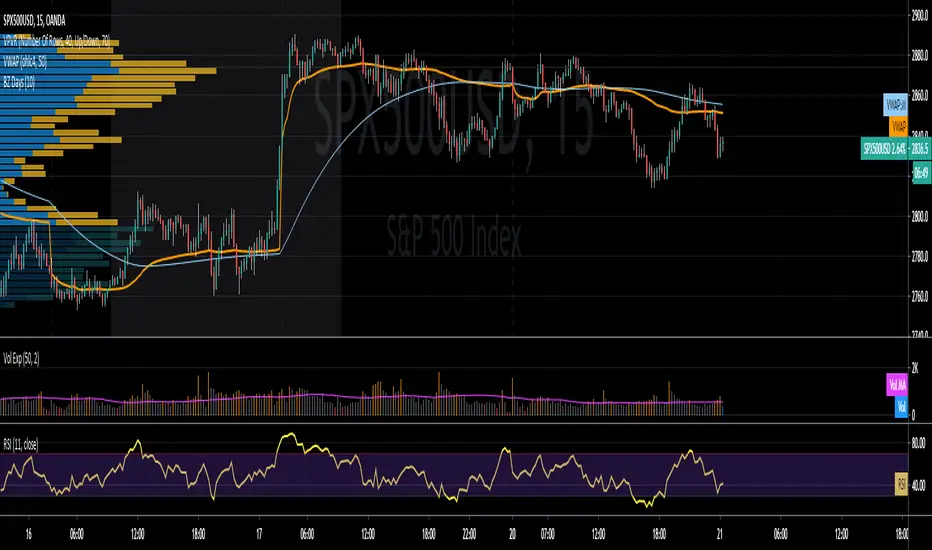This screenshot has height=550, width=932.
Task: Select the BZ Days (10) indicator legend
Action: click(19, 83)
